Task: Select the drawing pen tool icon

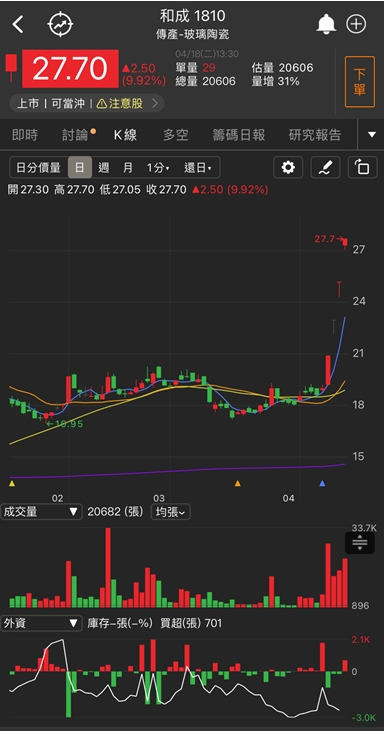Action: pyautogui.click(x=325, y=167)
